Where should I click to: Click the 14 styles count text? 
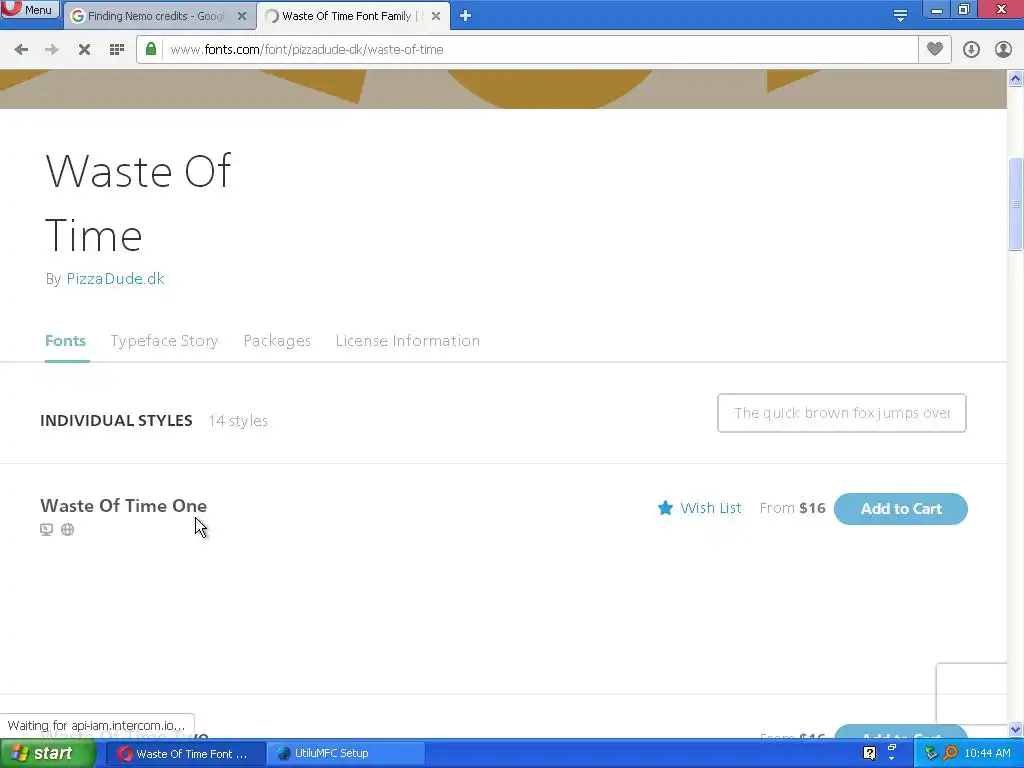coord(238,421)
